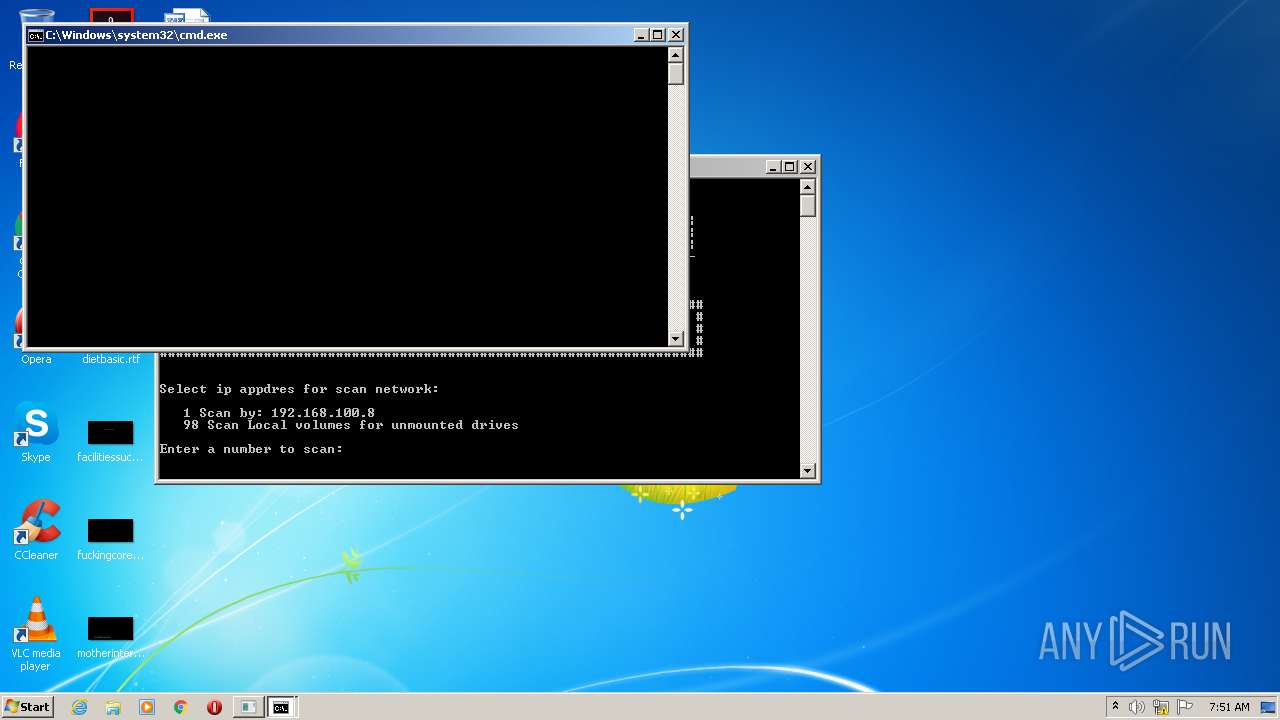
Task: Open Windows Explorer from the taskbar
Action: click(113, 707)
